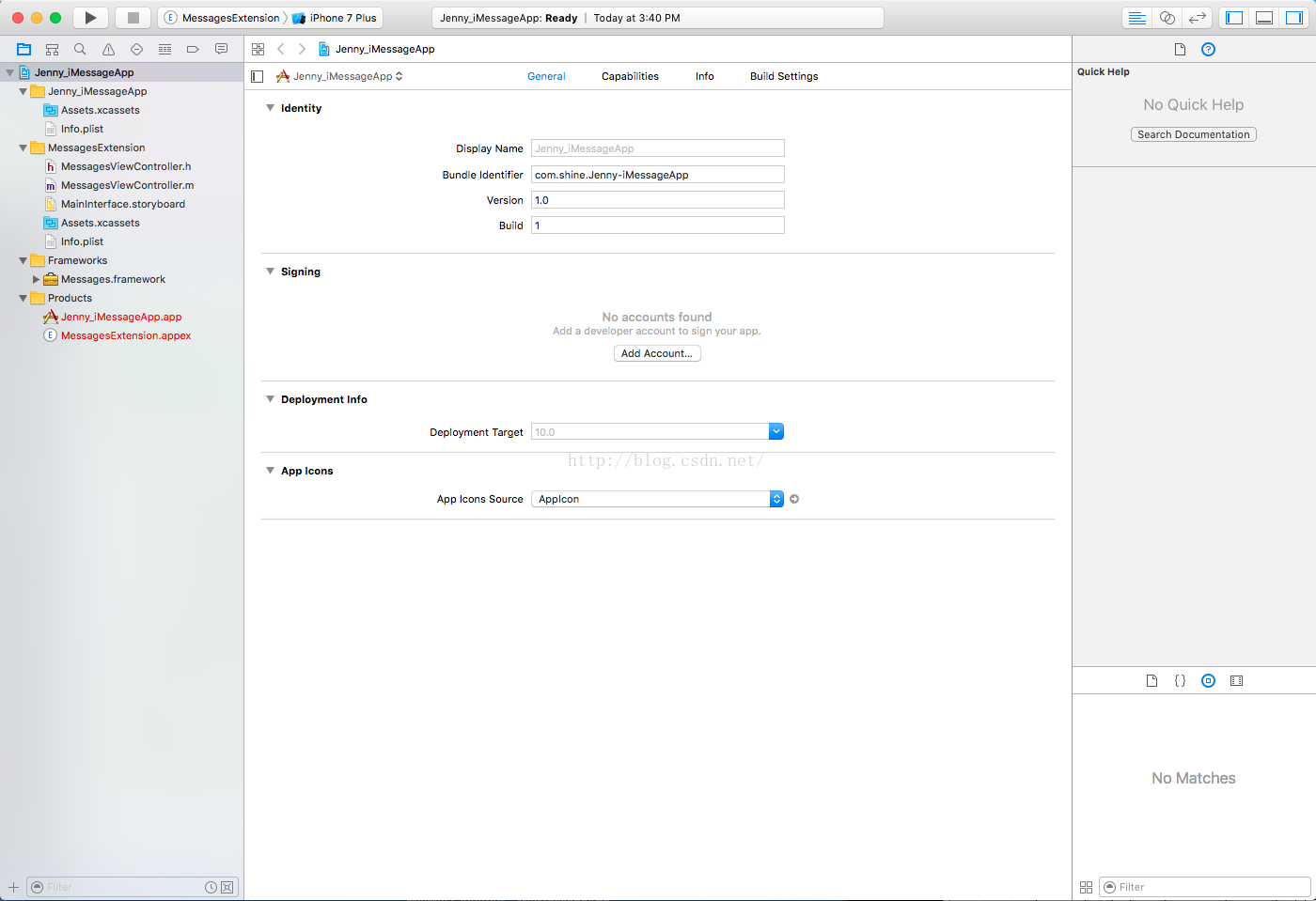Switch to the Build Settings tab
The width and height of the screenshot is (1316, 901).
[x=783, y=76]
